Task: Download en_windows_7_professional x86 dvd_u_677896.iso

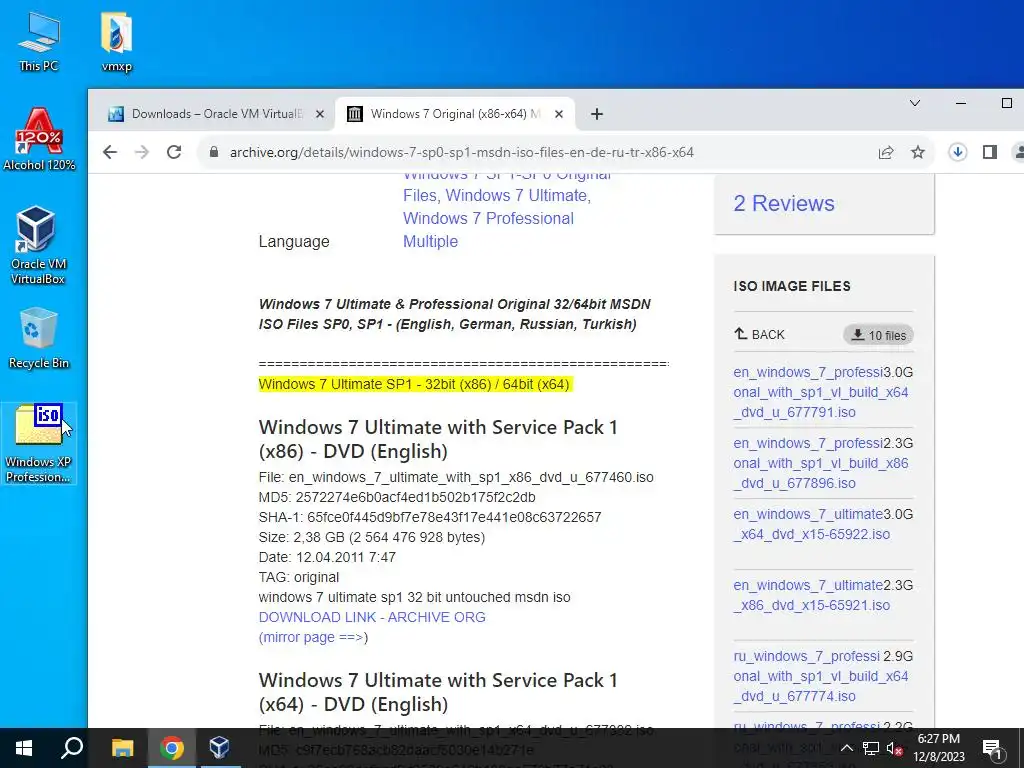Action: 821,463
